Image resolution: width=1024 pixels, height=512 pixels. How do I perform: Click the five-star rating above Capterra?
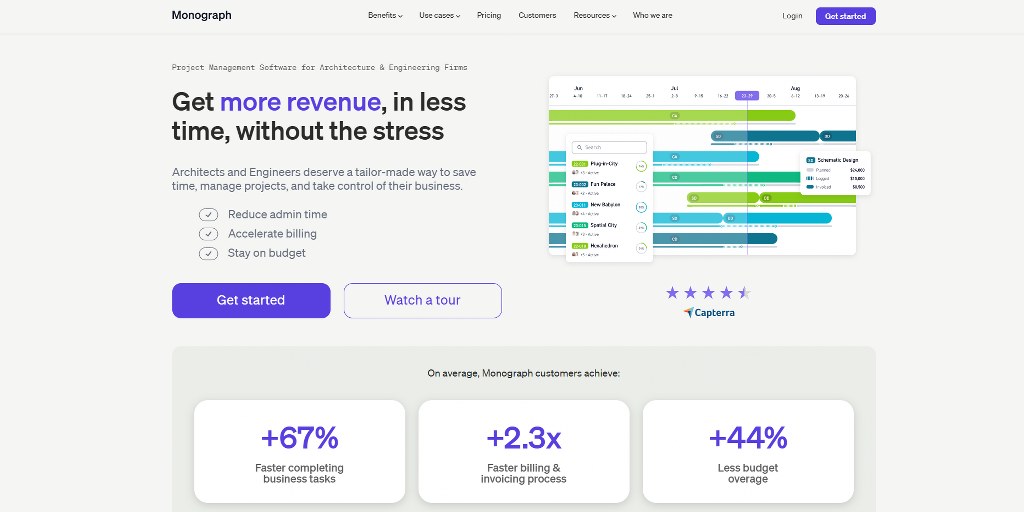tap(709, 293)
